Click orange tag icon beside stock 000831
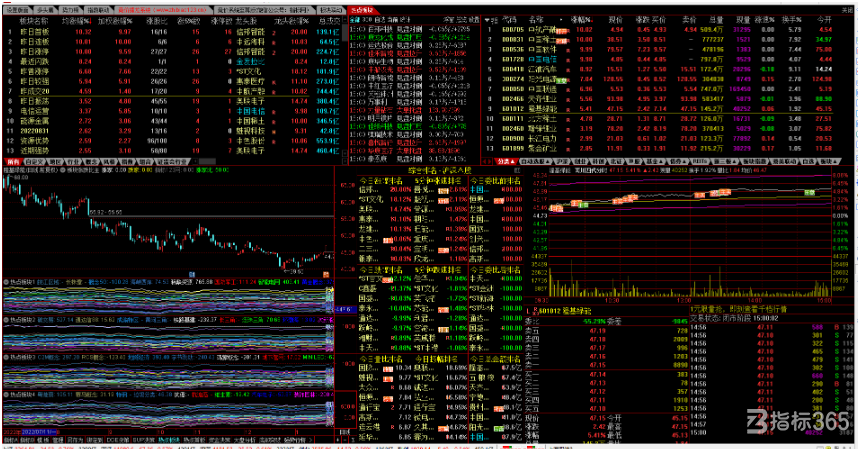The width and height of the screenshot is (858, 449). [x=562, y=42]
